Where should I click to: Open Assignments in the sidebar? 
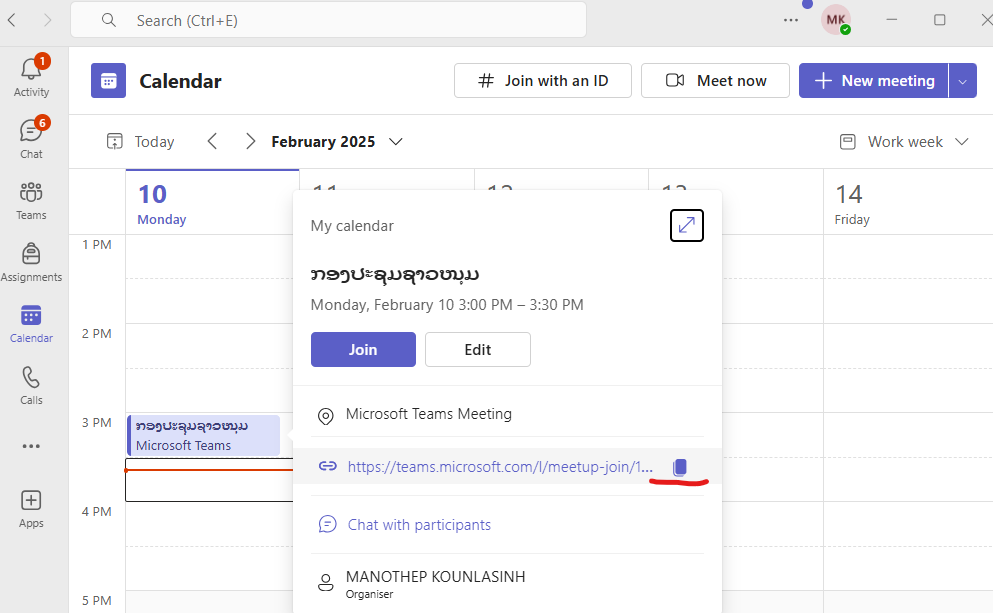coord(31,262)
